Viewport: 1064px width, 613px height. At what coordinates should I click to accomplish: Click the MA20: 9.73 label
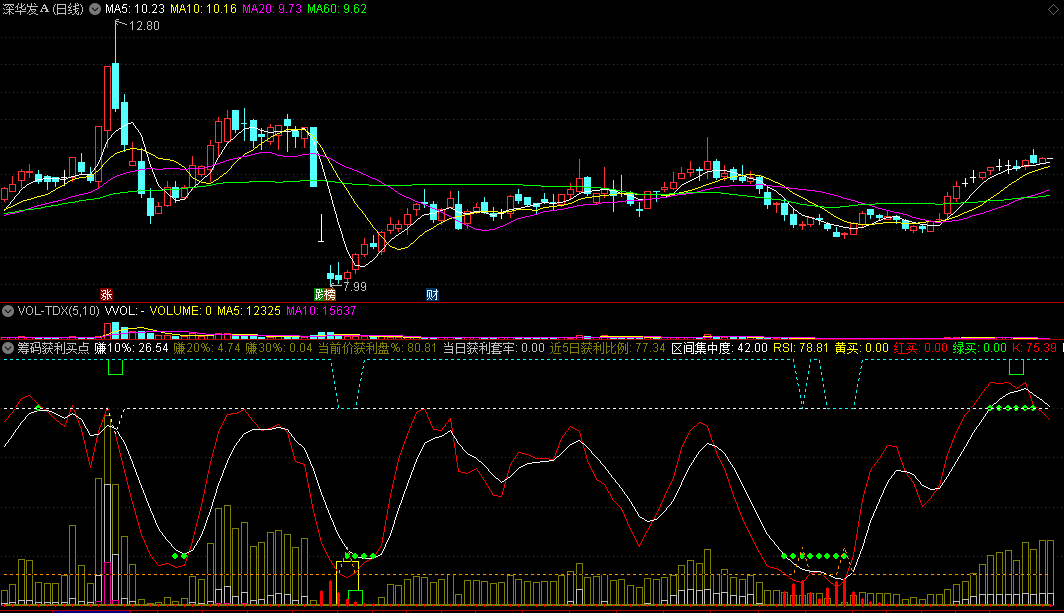pyautogui.click(x=271, y=10)
